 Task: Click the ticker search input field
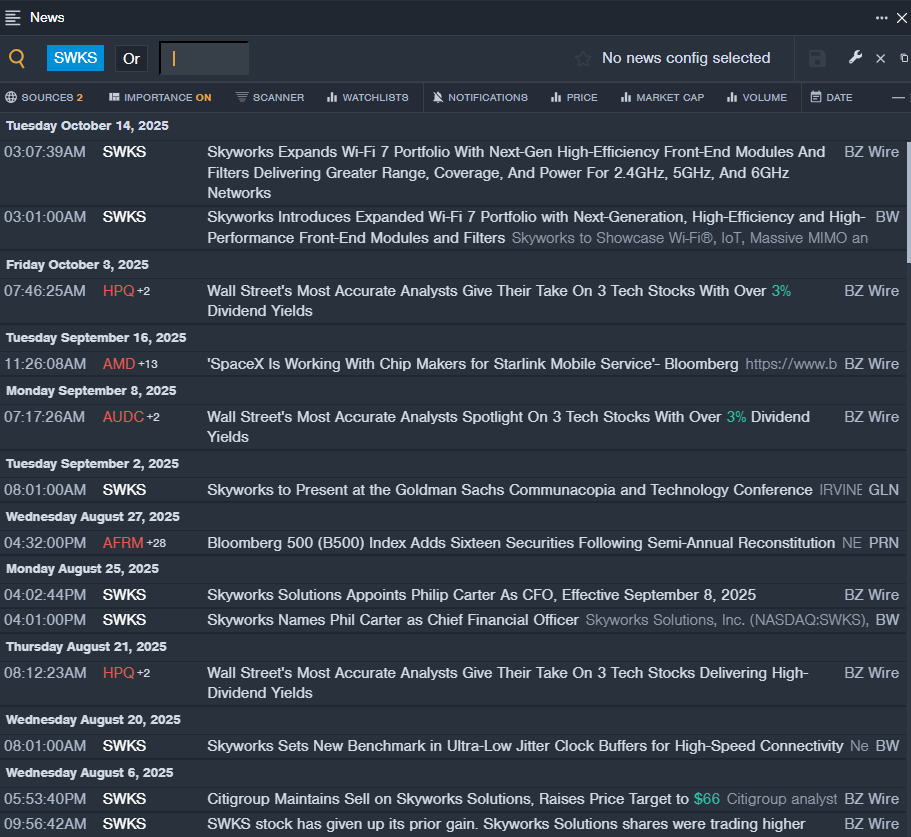[205, 59]
